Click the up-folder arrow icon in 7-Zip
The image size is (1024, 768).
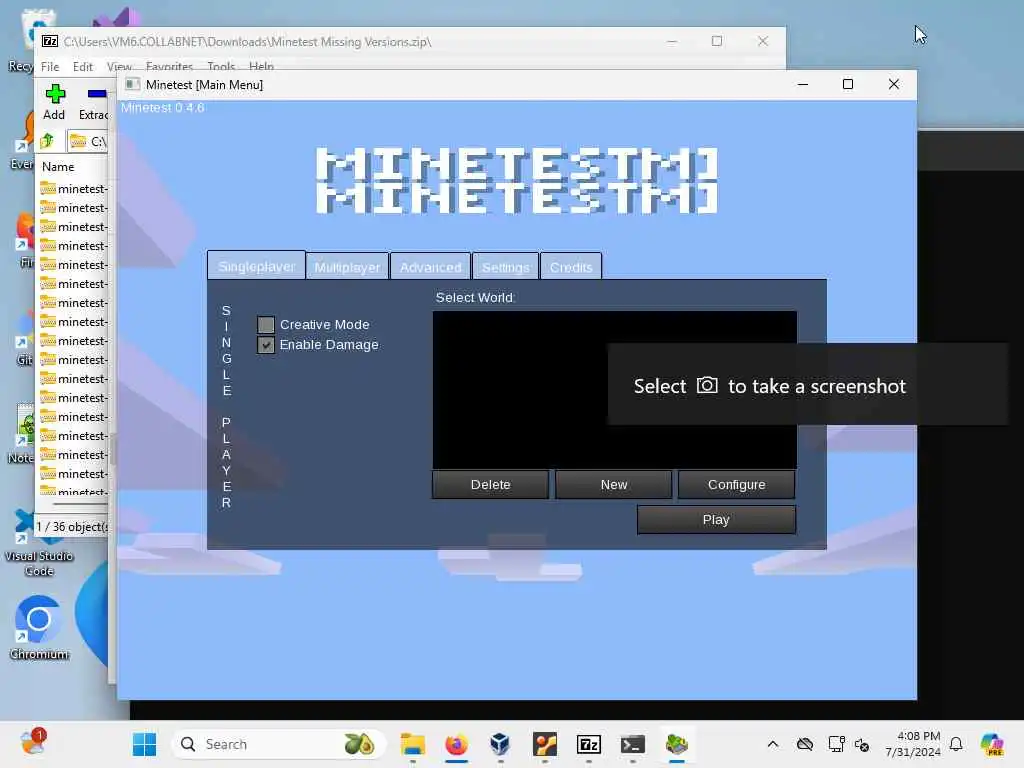coord(48,141)
